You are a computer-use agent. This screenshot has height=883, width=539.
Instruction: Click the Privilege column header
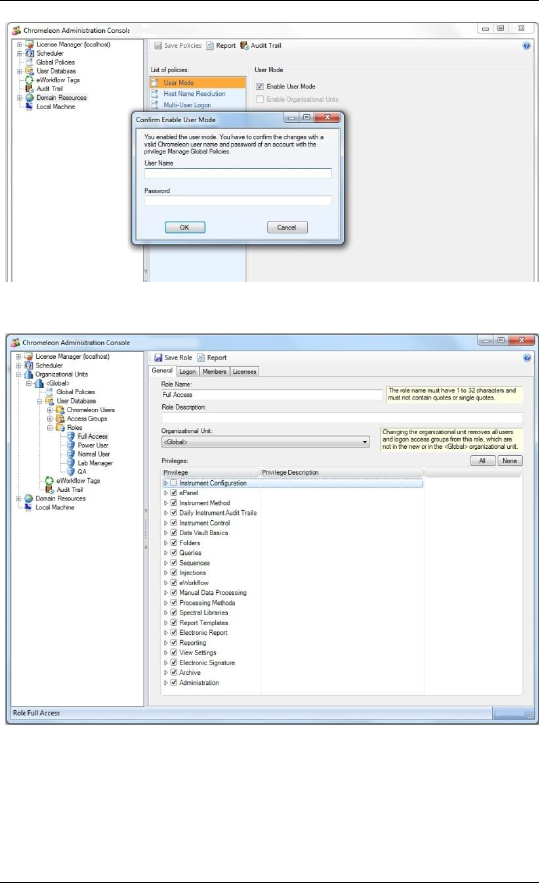[210, 472]
